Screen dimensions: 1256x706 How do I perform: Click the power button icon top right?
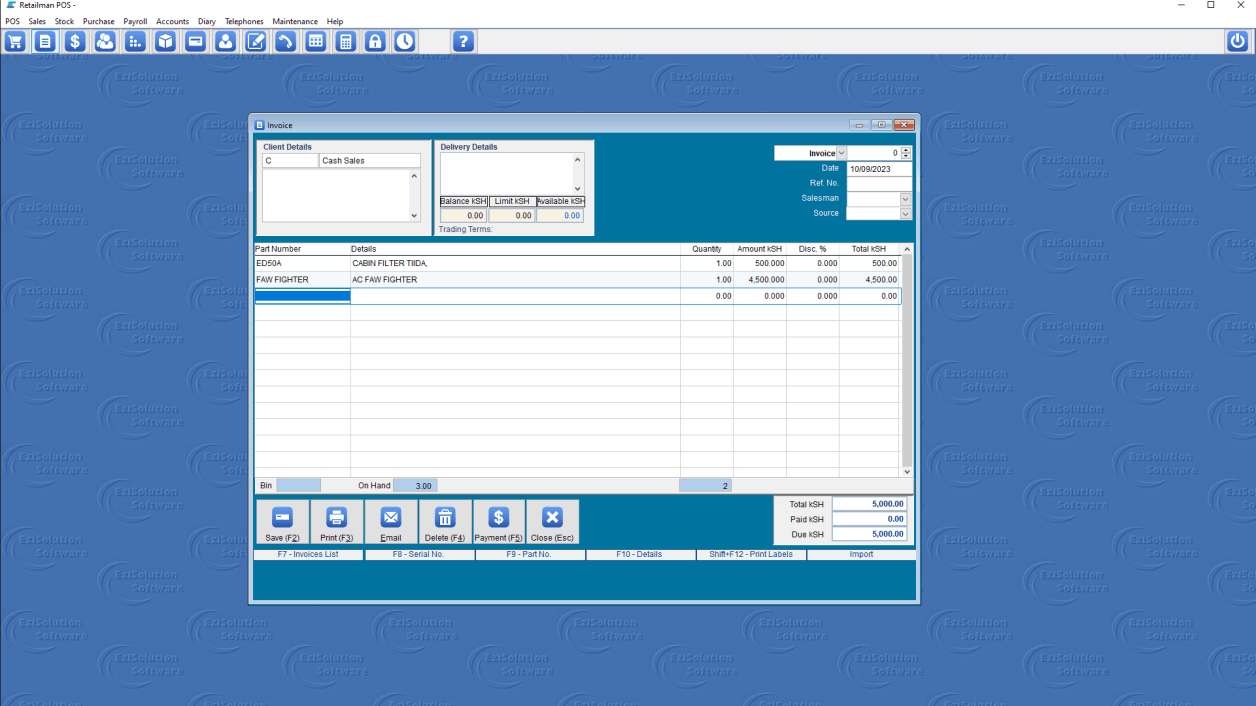point(1238,41)
